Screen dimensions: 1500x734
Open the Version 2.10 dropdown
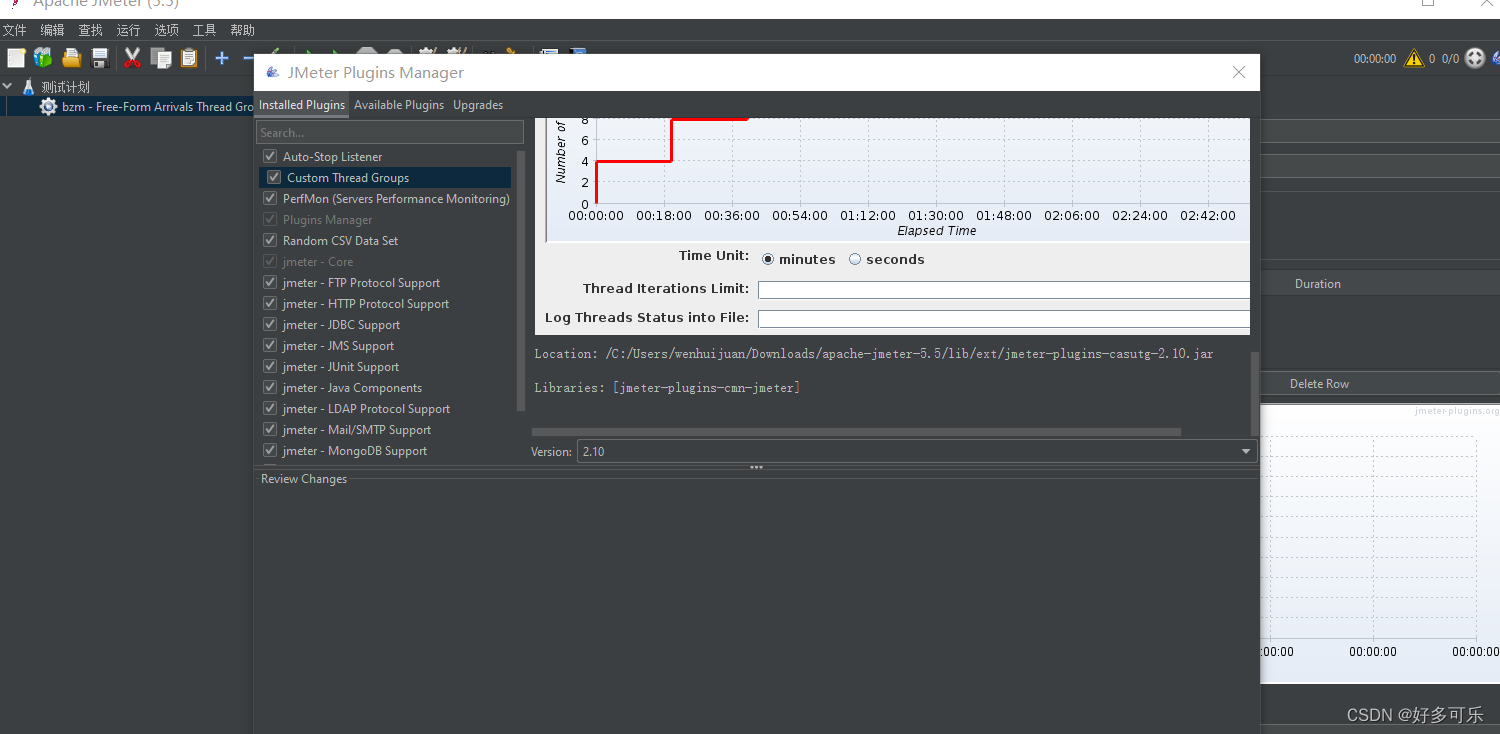pos(916,451)
